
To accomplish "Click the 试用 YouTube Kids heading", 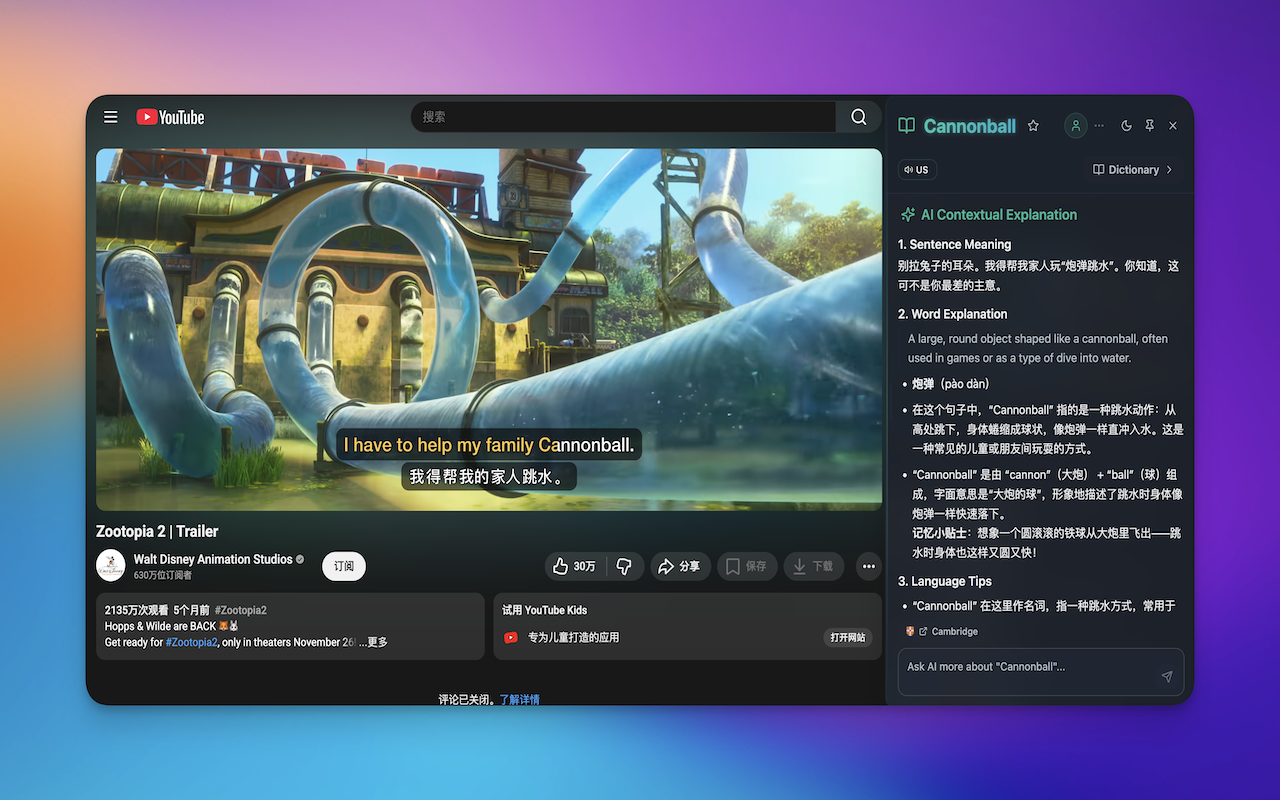I will click(x=544, y=610).
